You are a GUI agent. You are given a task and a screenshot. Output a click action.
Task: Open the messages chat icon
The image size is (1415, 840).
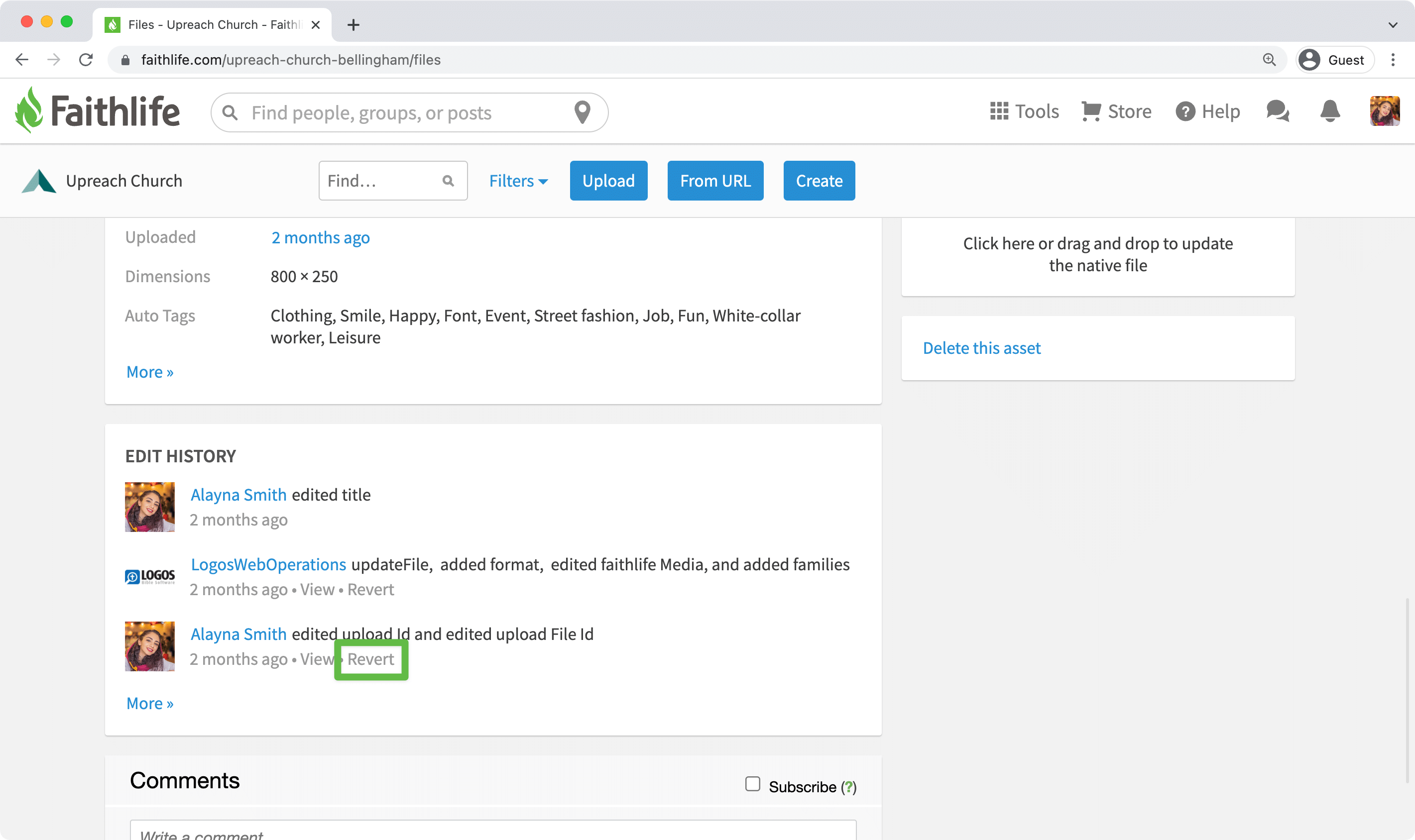[1278, 111]
